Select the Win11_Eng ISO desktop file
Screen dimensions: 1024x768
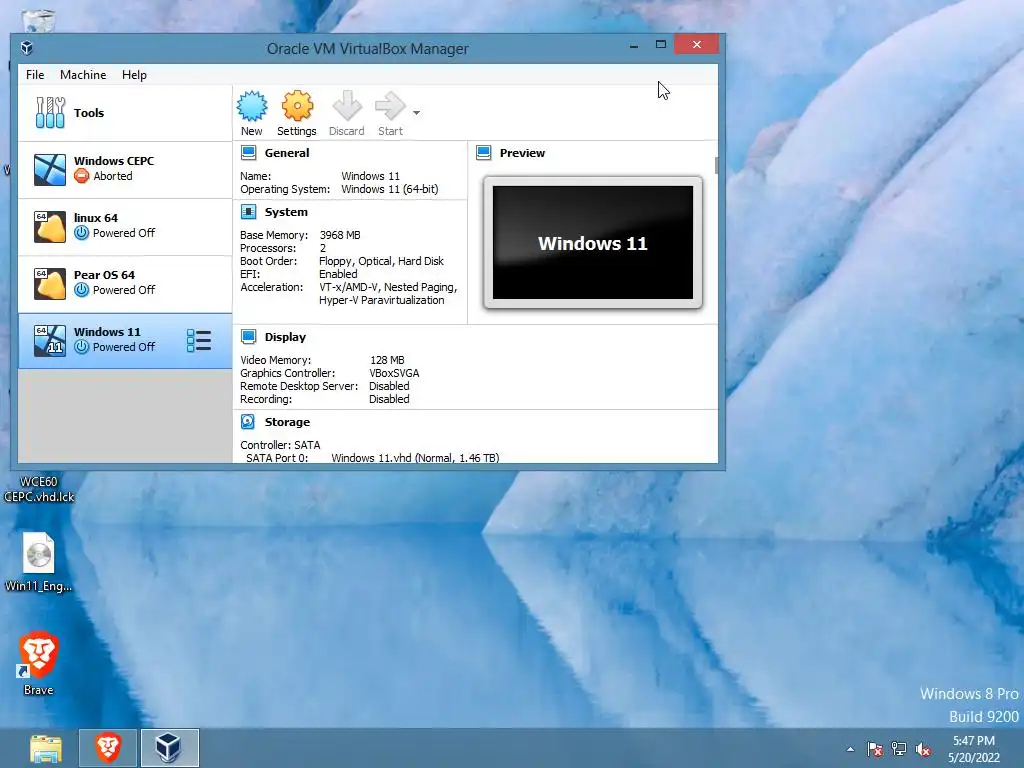point(39,562)
